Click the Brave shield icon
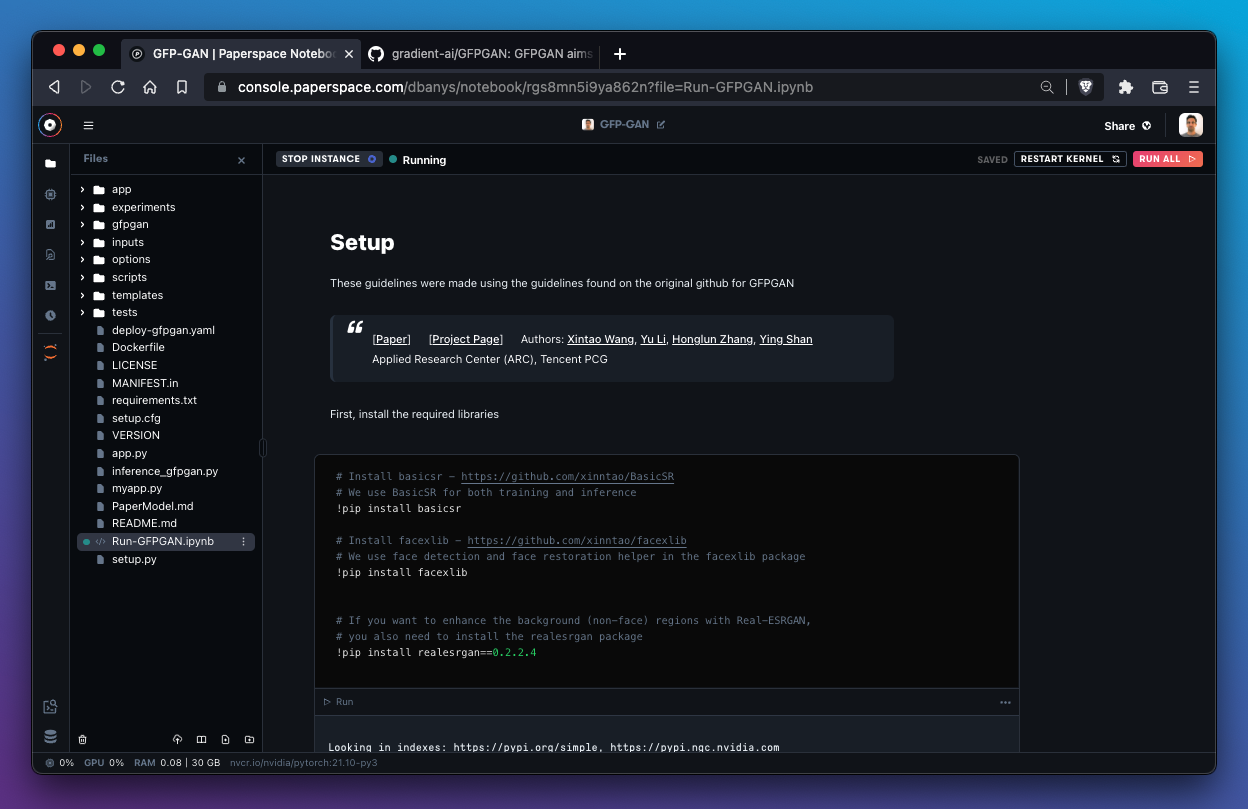This screenshot has width=1248, height=809. click(x=1086, y=87)
